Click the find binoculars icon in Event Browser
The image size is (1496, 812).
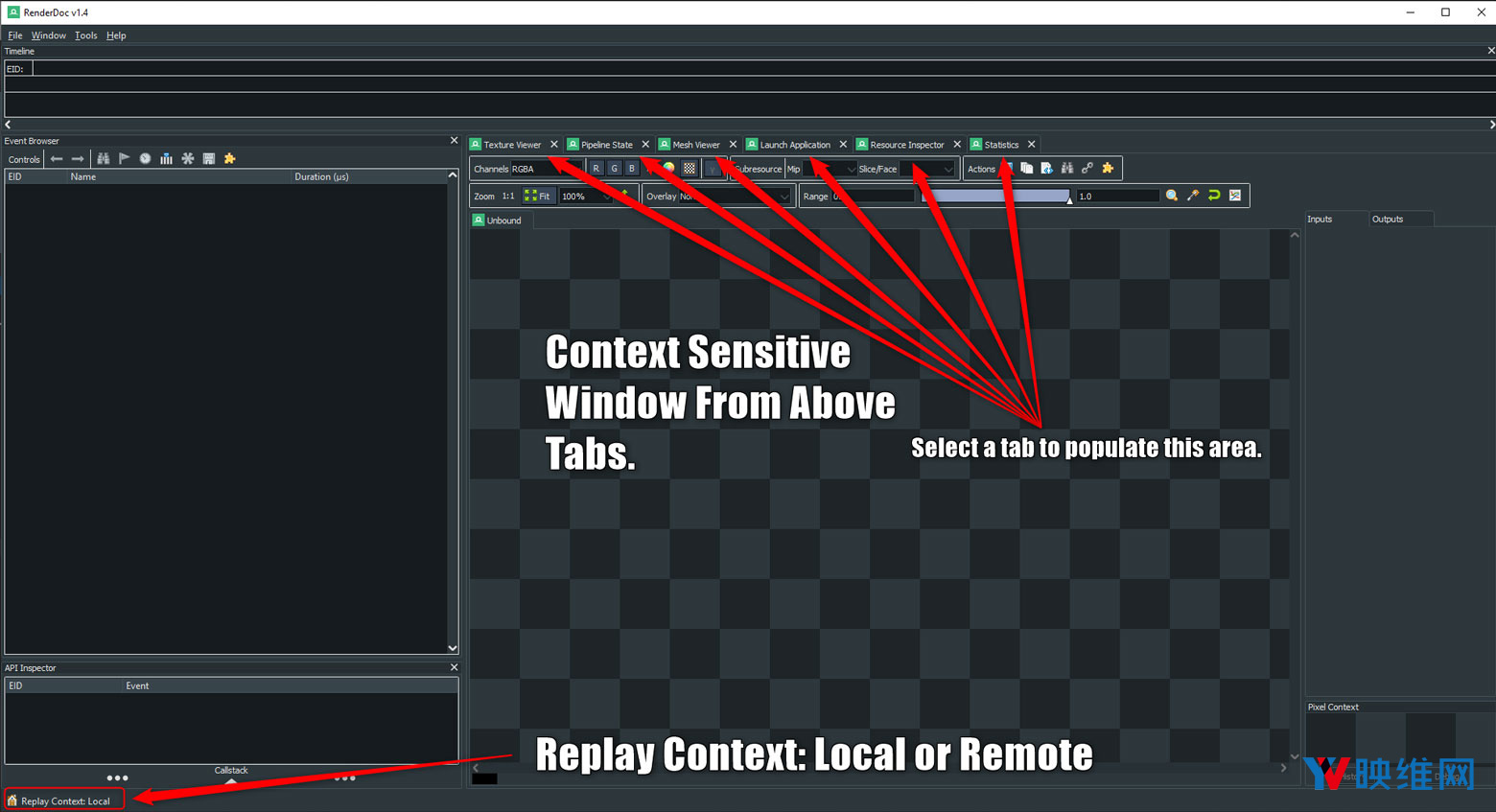(x=104, y=159)
